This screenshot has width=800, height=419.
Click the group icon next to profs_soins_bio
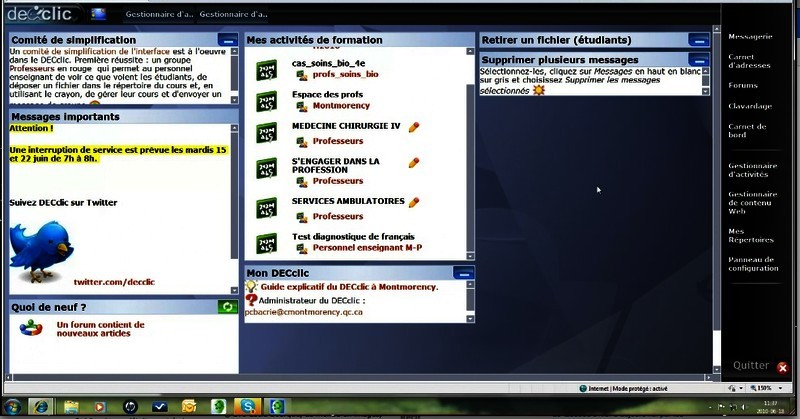302,75
